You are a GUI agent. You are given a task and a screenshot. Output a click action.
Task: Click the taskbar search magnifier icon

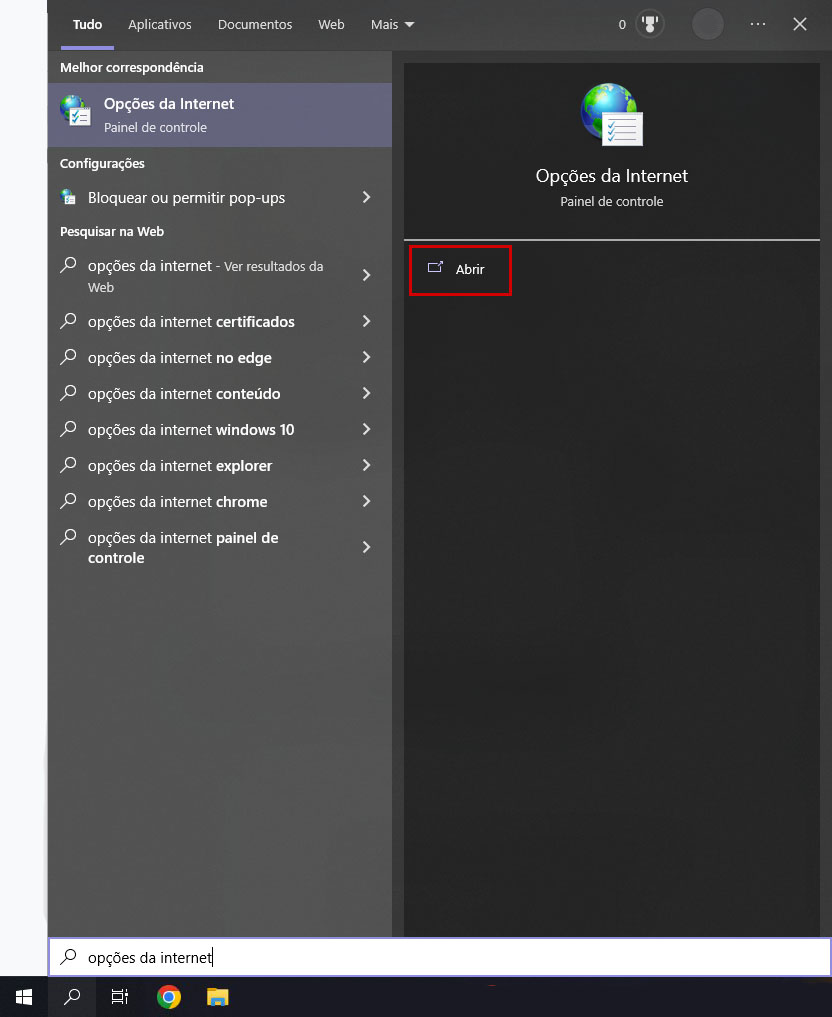[x=72, y=997]
